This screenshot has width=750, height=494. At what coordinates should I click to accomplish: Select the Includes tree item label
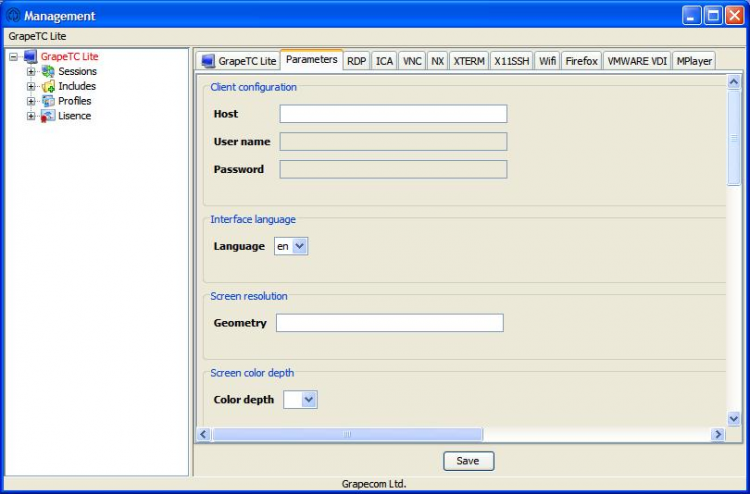click(77, 86)
